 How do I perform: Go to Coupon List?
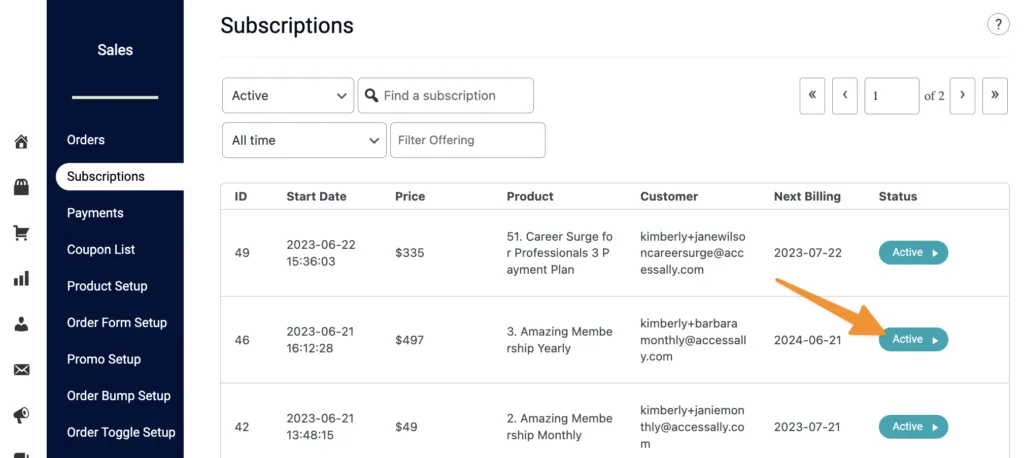pyautogui.click(x=101, y=250)
